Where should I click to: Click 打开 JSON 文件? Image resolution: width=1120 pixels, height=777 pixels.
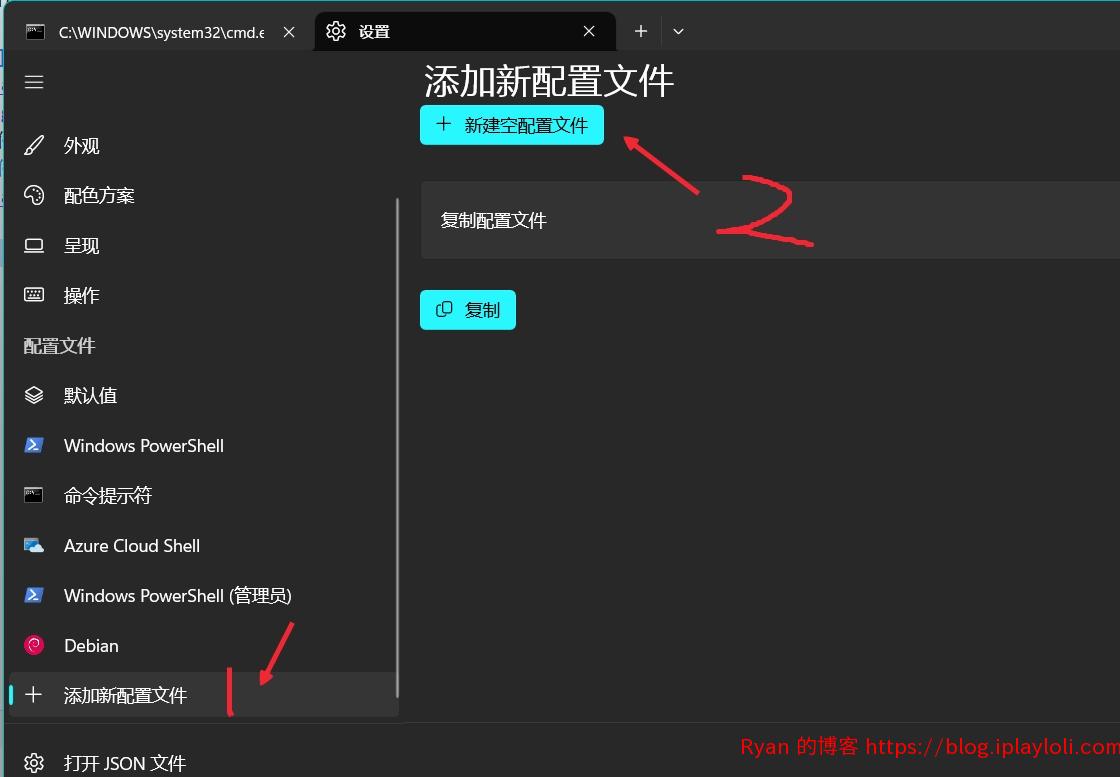[x=204, y=762]
